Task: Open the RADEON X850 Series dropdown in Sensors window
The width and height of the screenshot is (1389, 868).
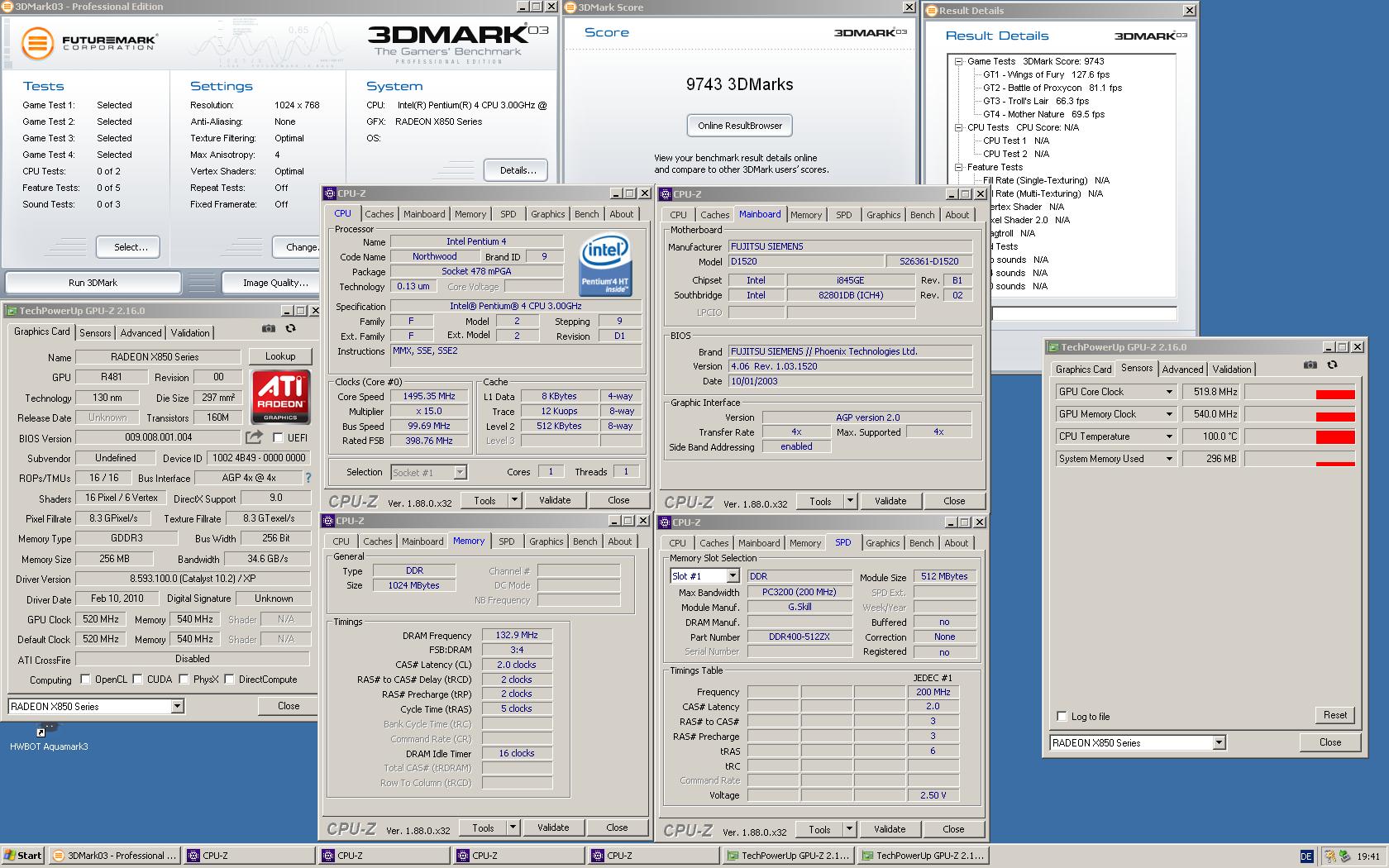Action: [1219, 743]
